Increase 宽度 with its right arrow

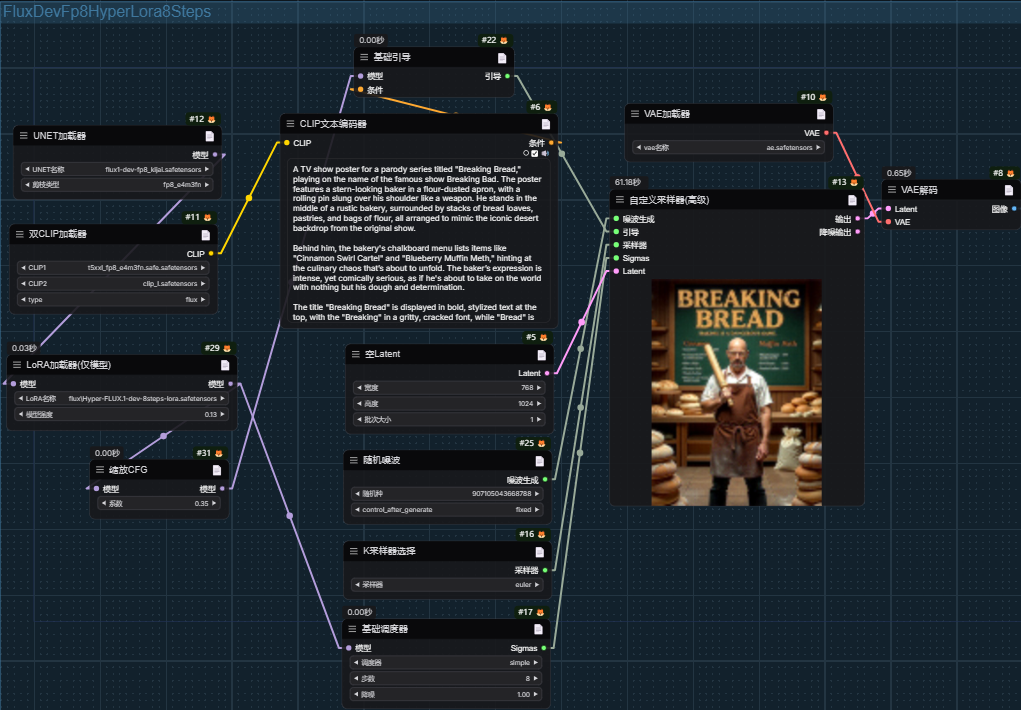pyautogui.click(x=538, y=388)
